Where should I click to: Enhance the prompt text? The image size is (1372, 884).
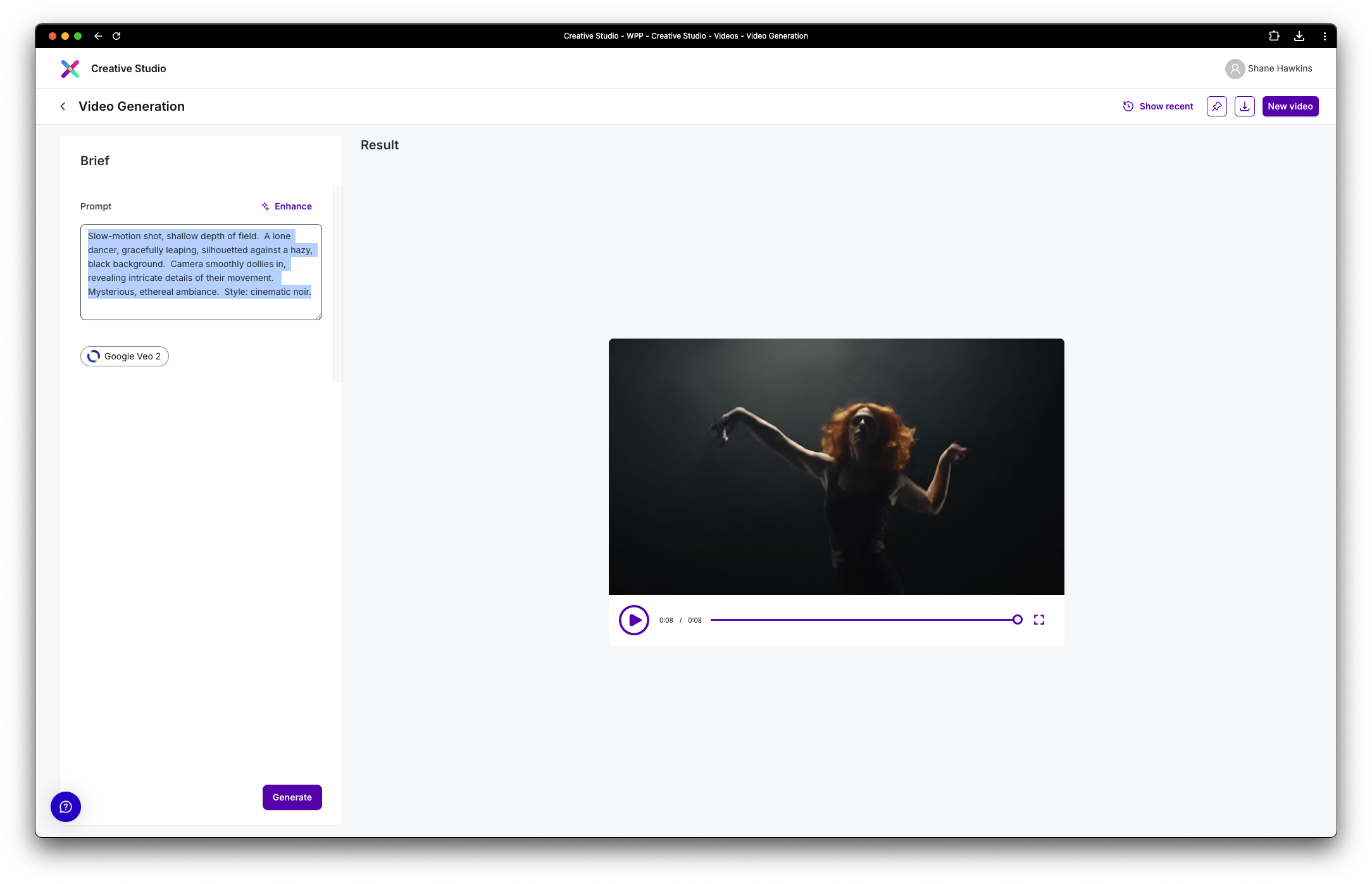[287, 206]
